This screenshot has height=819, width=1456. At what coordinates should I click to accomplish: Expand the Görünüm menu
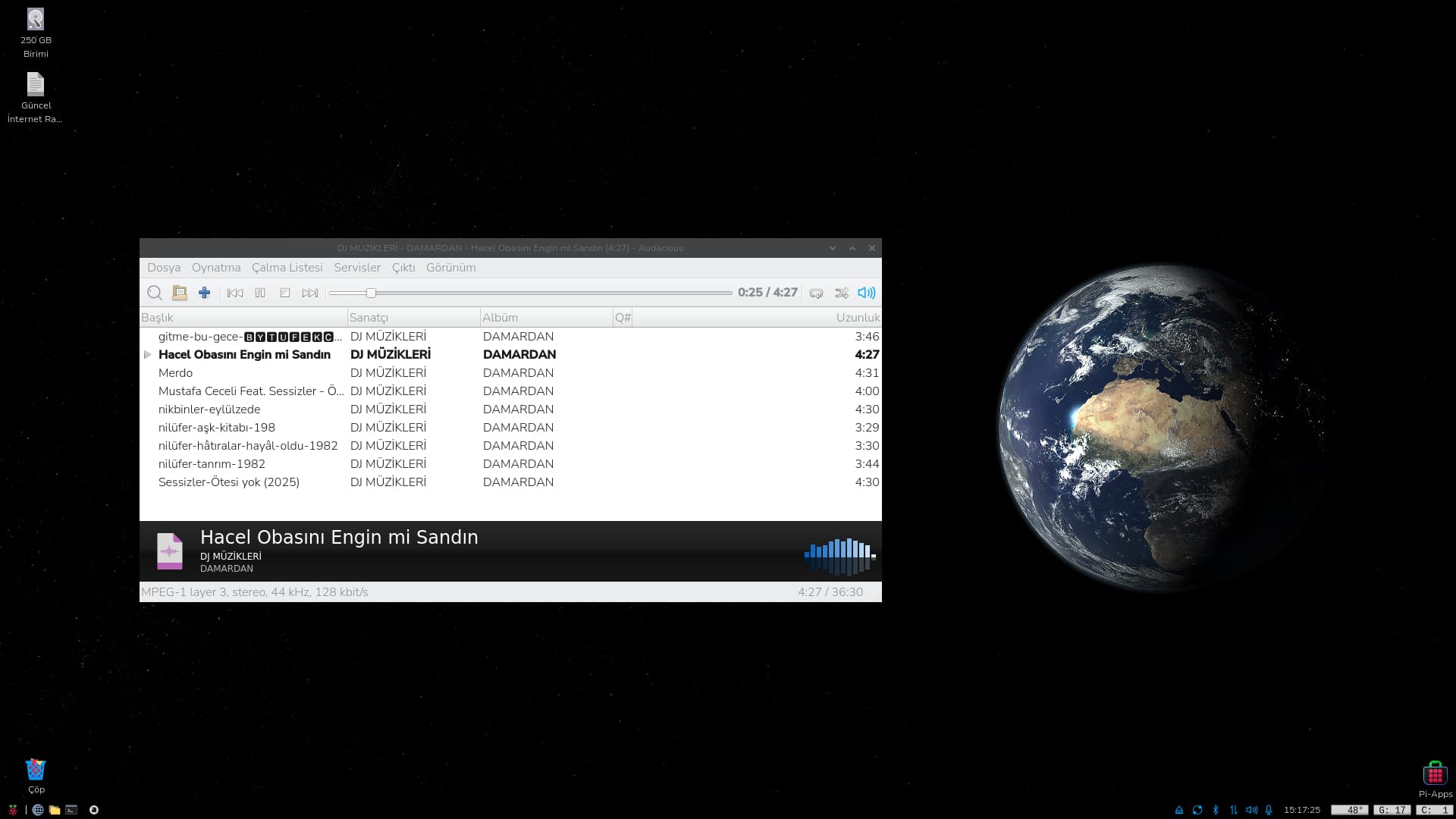[450, 268]
